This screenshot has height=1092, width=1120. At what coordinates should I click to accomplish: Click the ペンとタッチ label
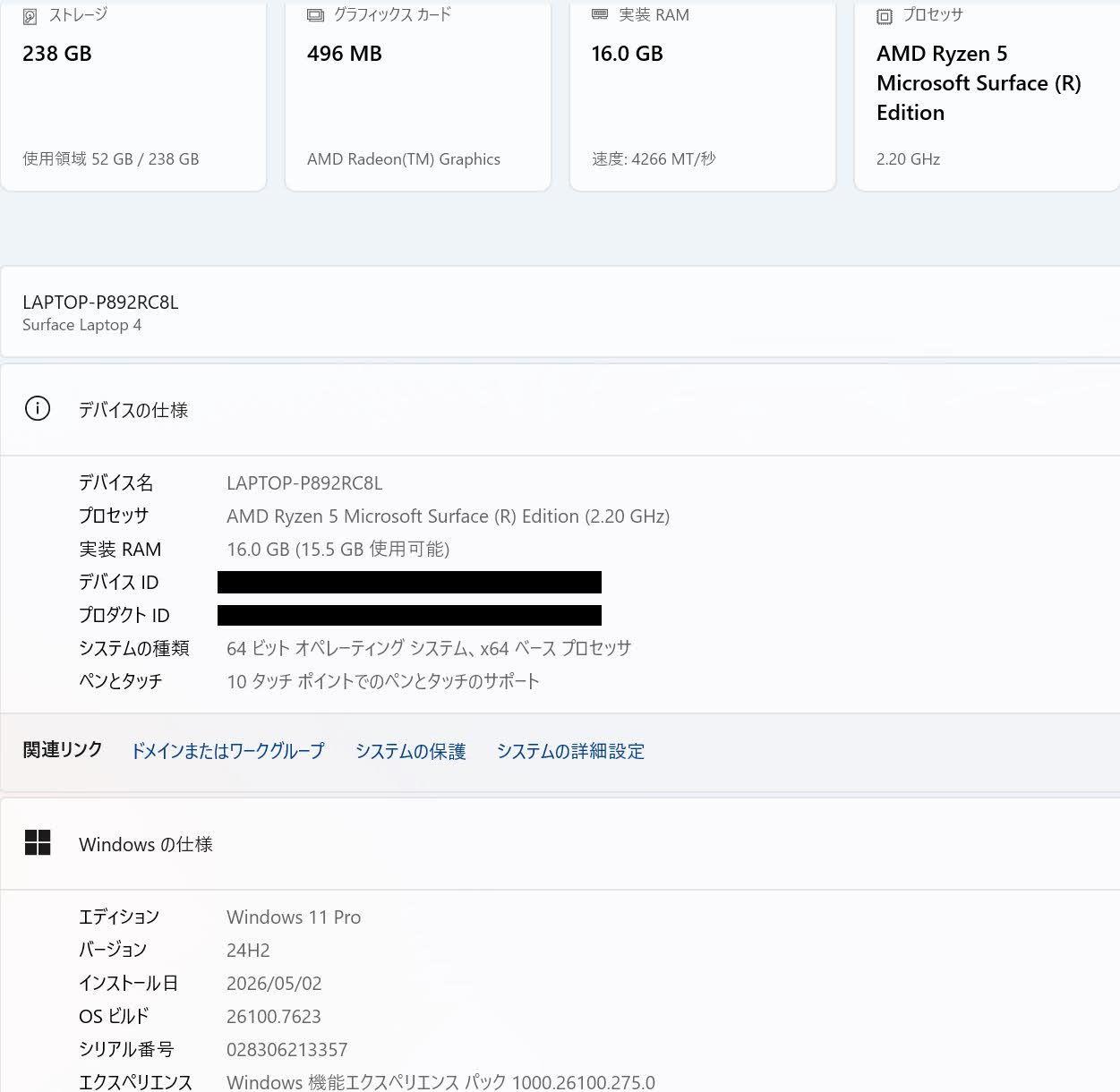tap(121, 681)
